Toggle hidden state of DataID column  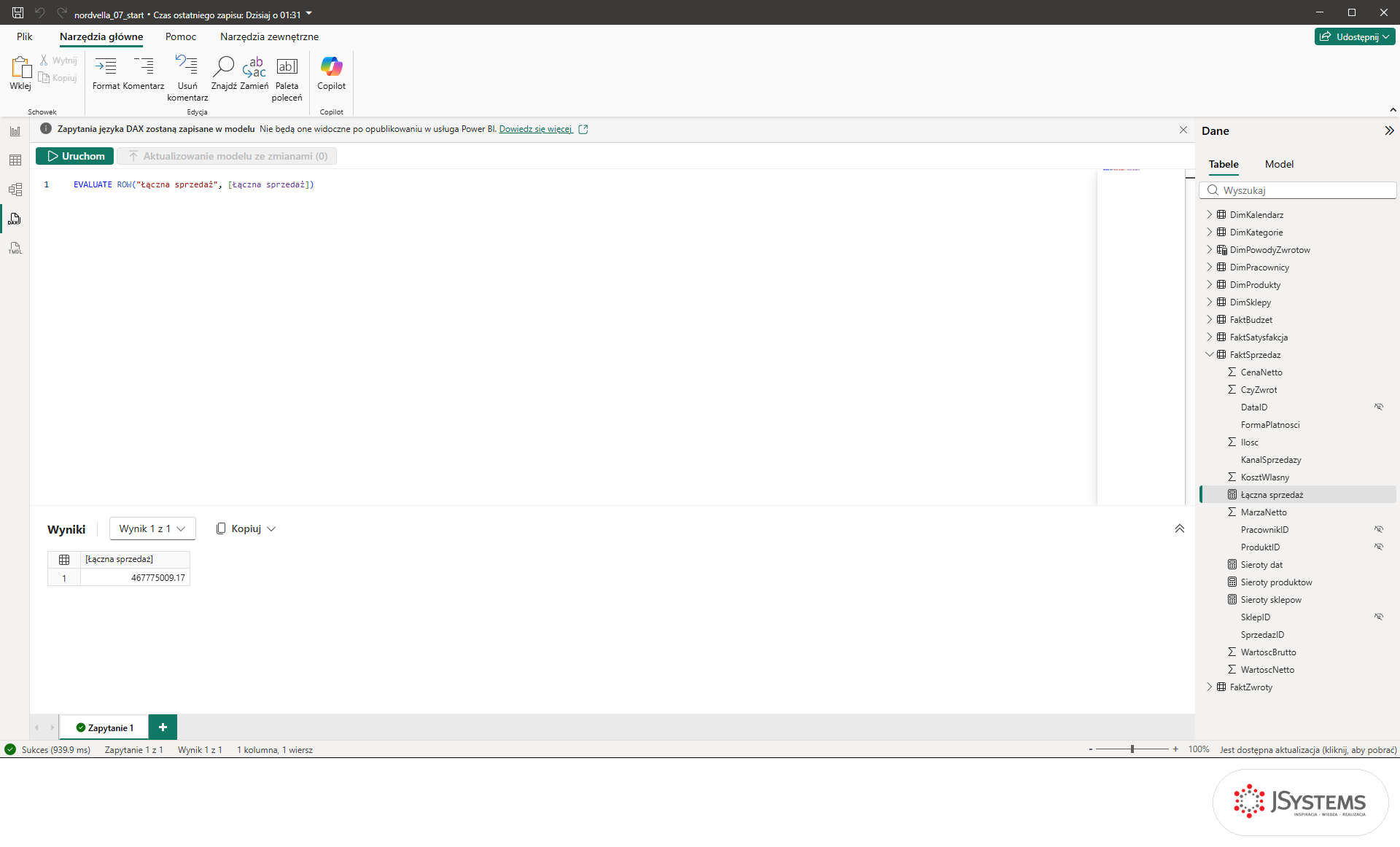(1379, 407)
